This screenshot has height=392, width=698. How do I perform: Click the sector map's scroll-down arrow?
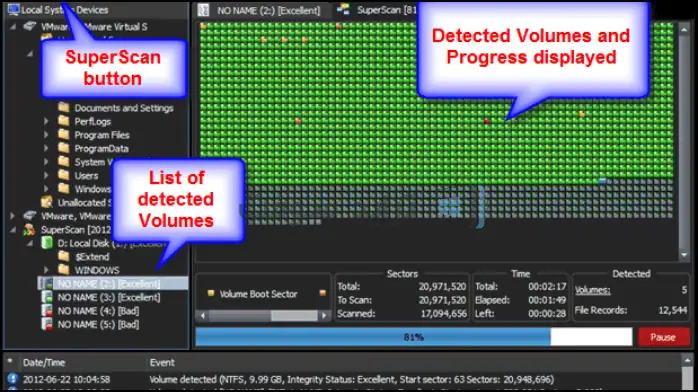point(684,255)
